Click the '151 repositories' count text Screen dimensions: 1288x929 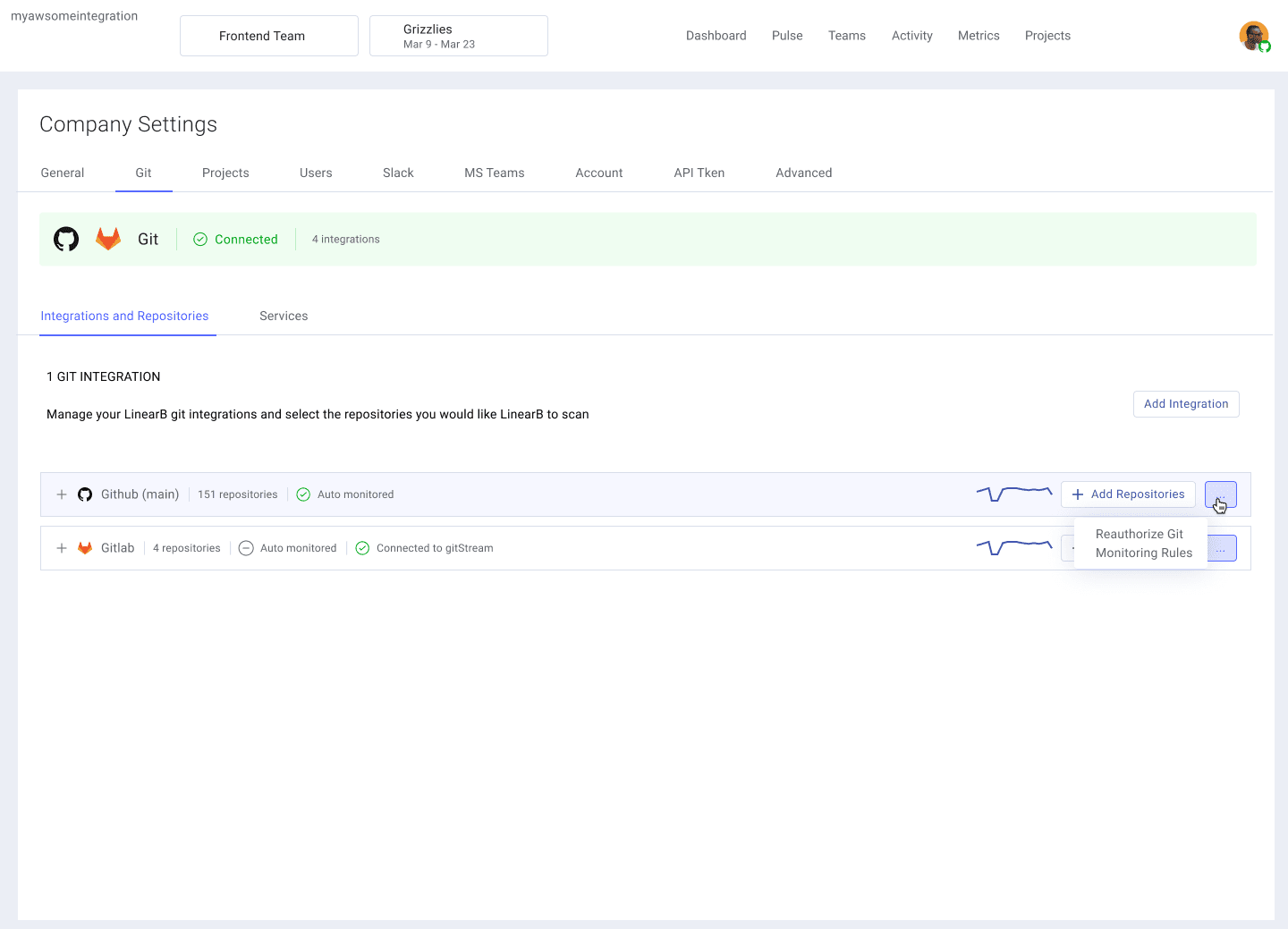point(238,494)
